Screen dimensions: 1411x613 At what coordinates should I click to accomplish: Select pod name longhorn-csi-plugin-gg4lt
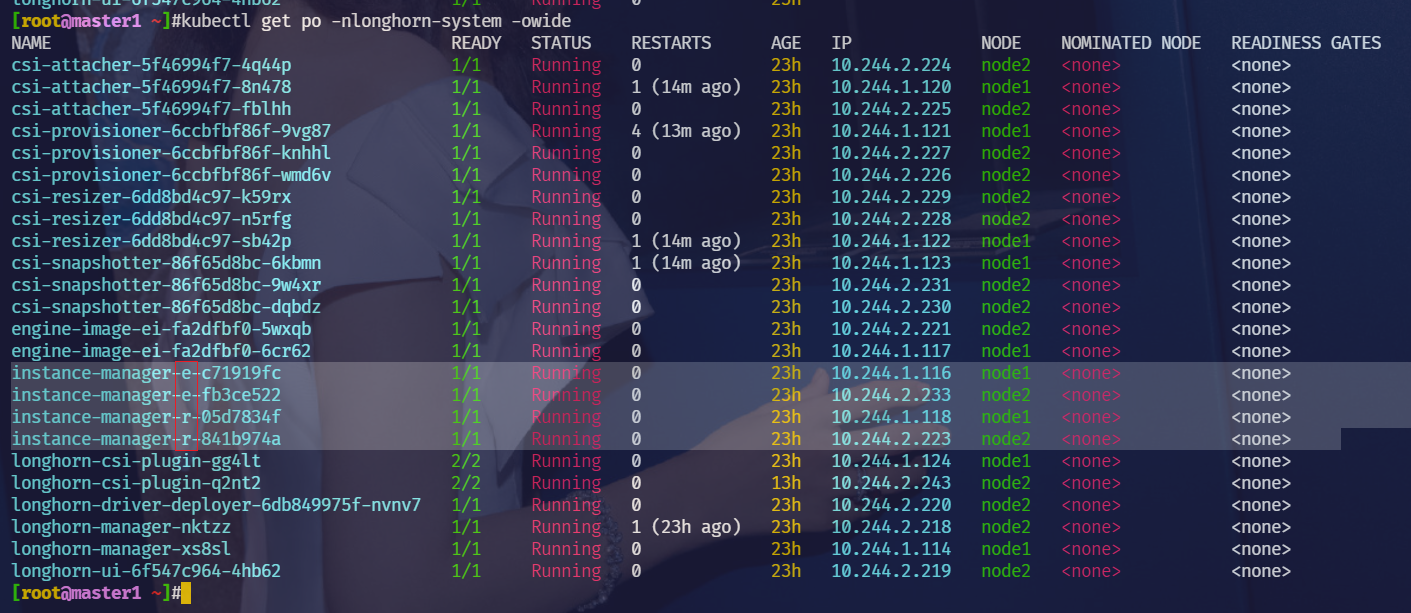[136, 461]
